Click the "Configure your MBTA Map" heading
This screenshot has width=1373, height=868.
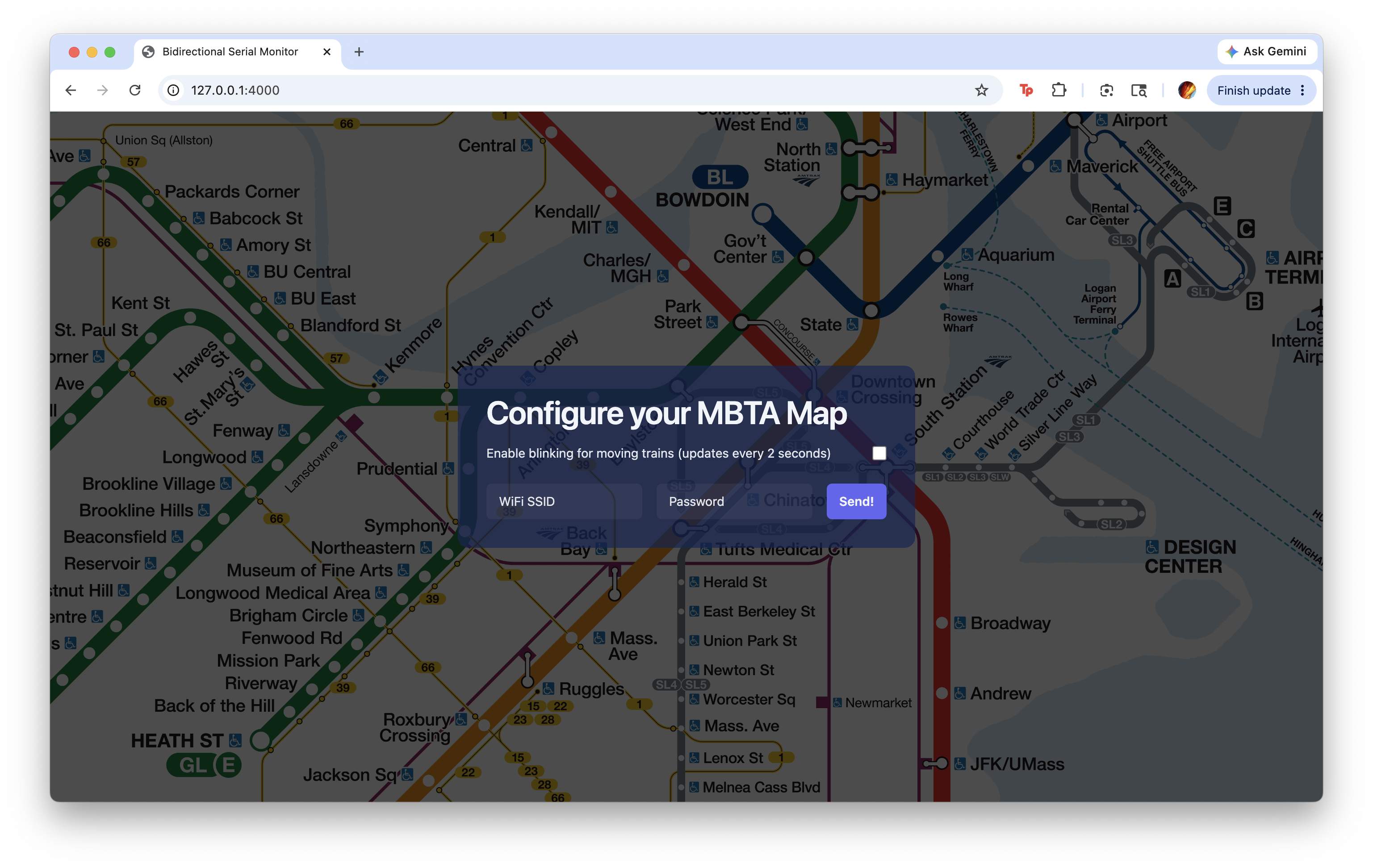pos(666,413)
